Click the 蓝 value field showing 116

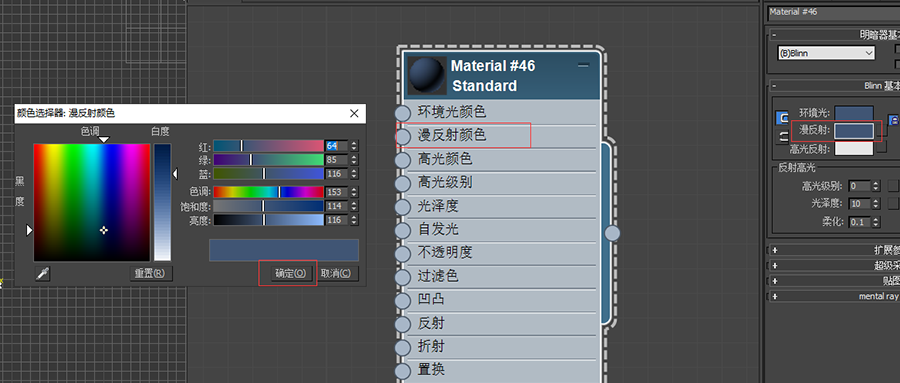point(337,173)
